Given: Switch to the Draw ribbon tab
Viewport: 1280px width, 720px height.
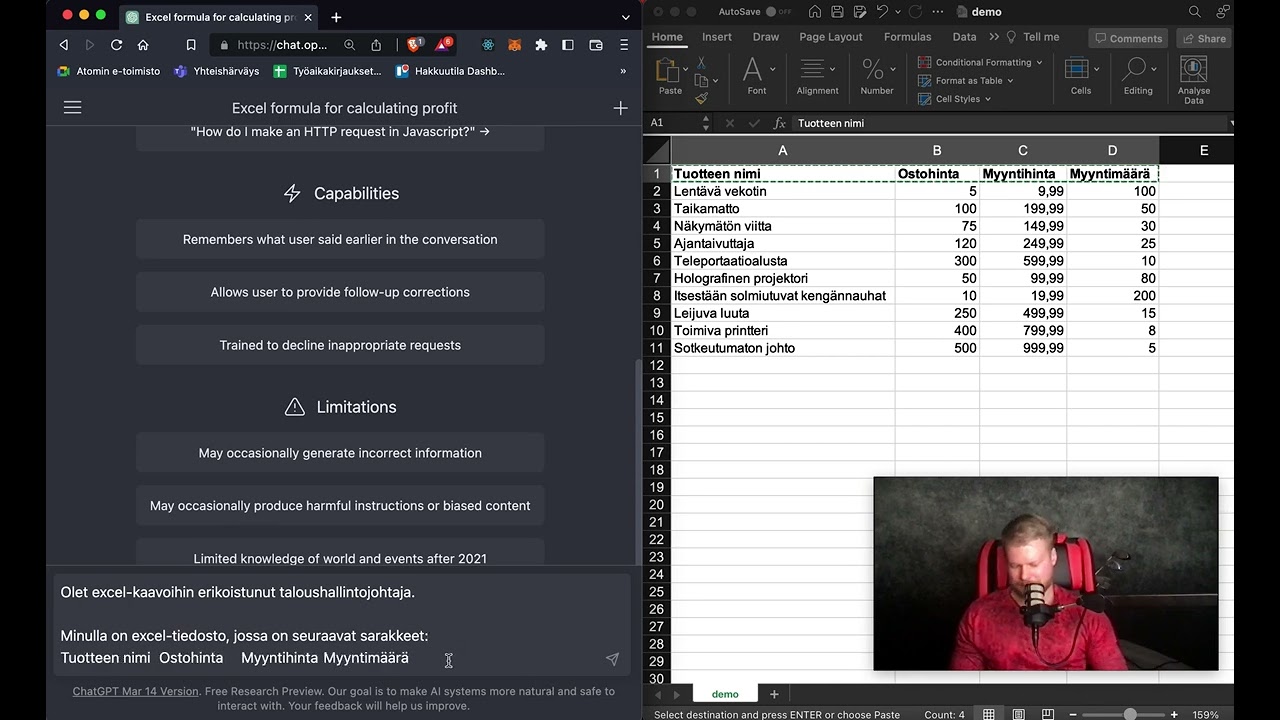Looking at the screenshot, I should click(766, 37).
